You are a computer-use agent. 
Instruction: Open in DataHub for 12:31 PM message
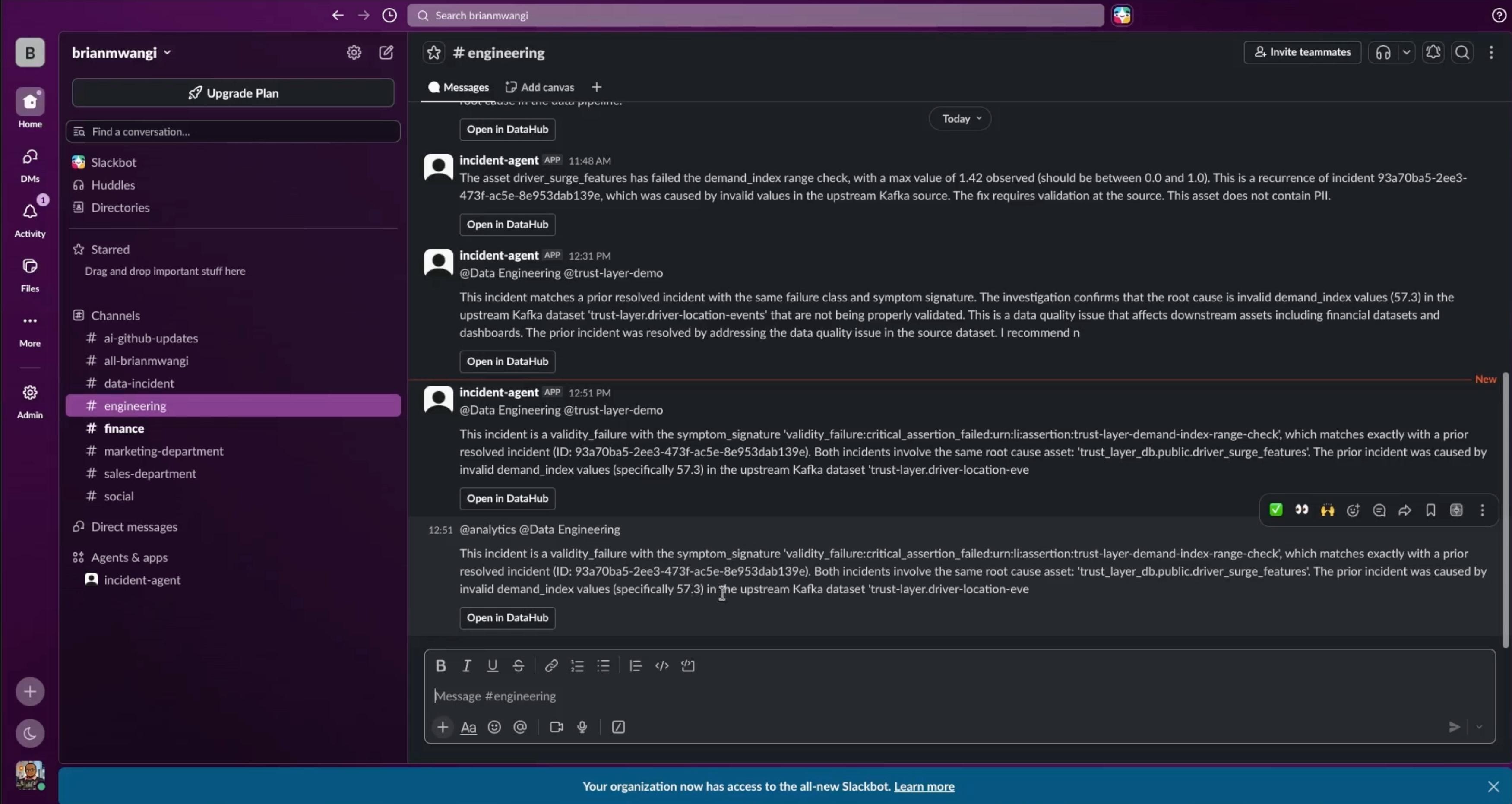507,361
